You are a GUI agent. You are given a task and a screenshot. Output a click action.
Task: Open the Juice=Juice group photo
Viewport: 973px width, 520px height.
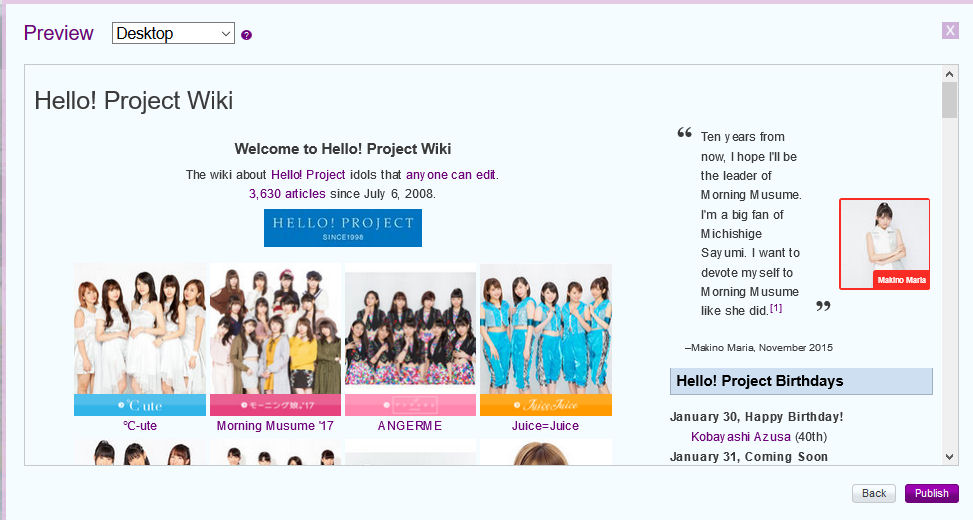(545, 339)
